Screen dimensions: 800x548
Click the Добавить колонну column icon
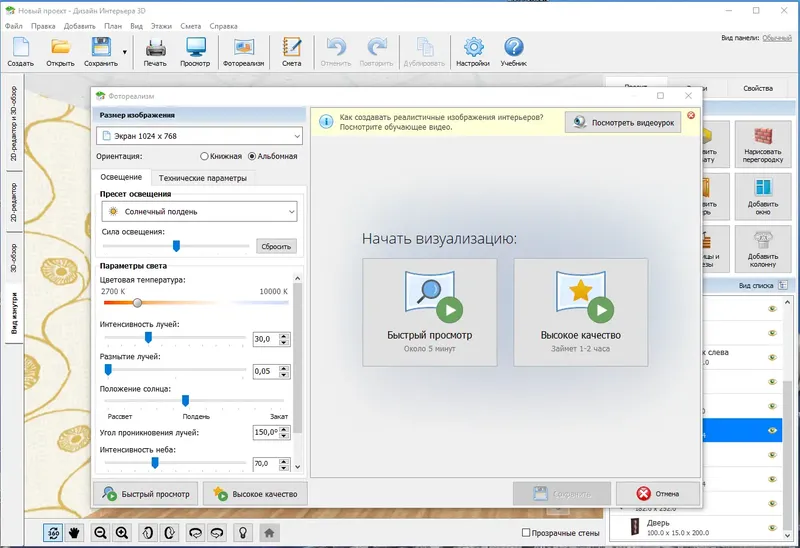(x=763, y=240)
